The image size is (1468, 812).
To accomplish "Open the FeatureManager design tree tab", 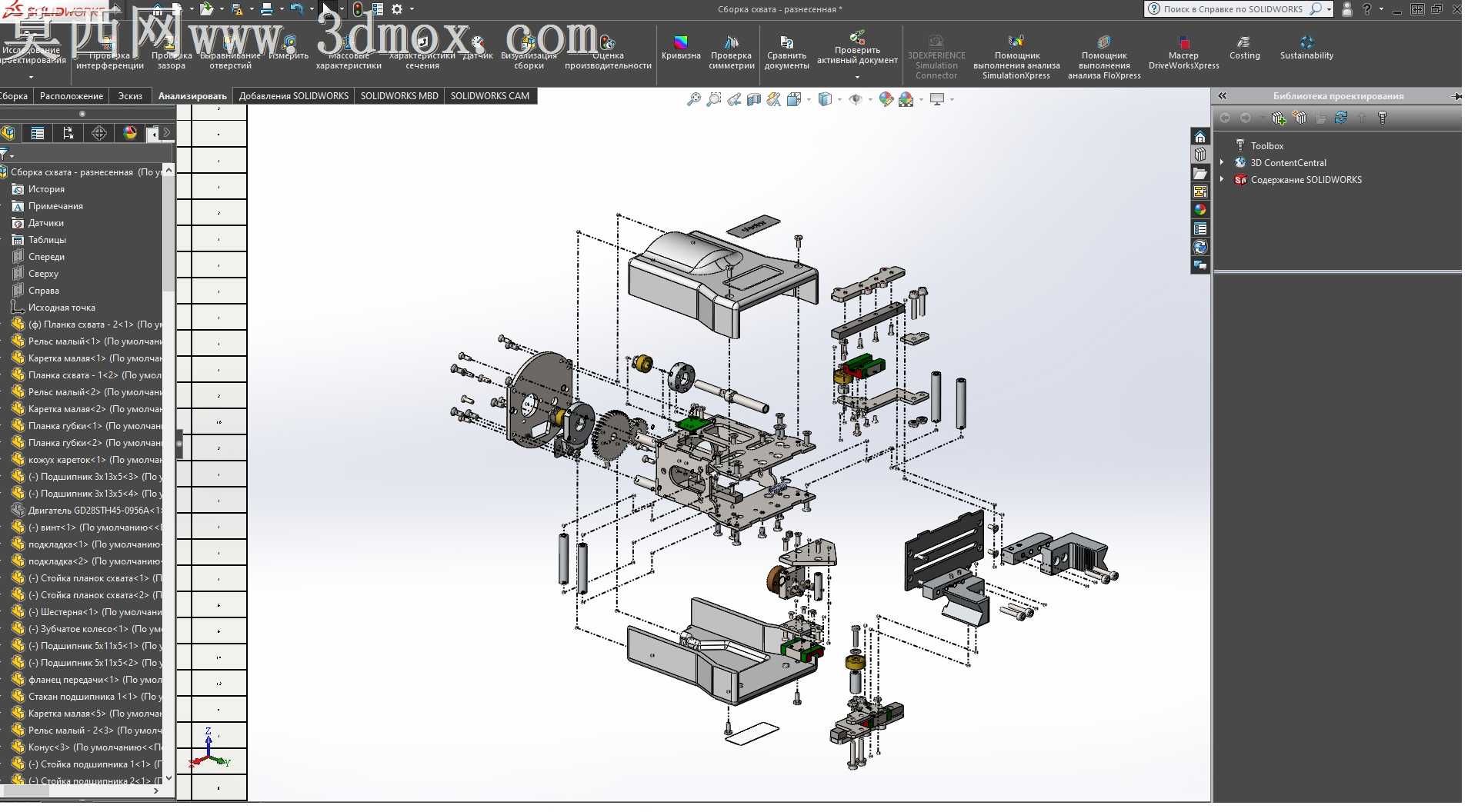I will point(8,133).
